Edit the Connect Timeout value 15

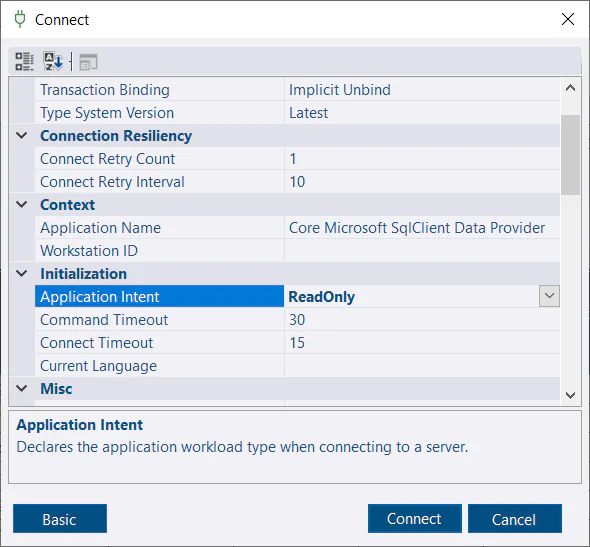point(422,343)
